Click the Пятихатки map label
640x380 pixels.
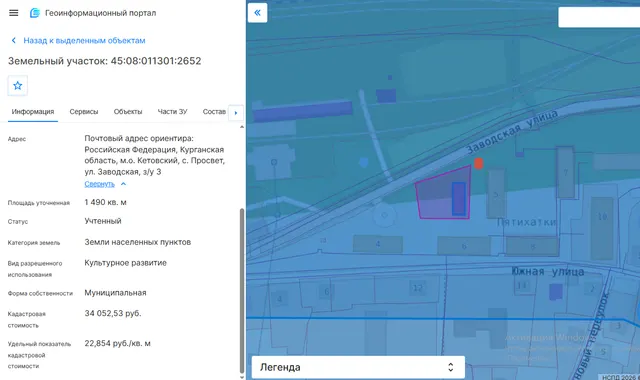click(526, 222)
